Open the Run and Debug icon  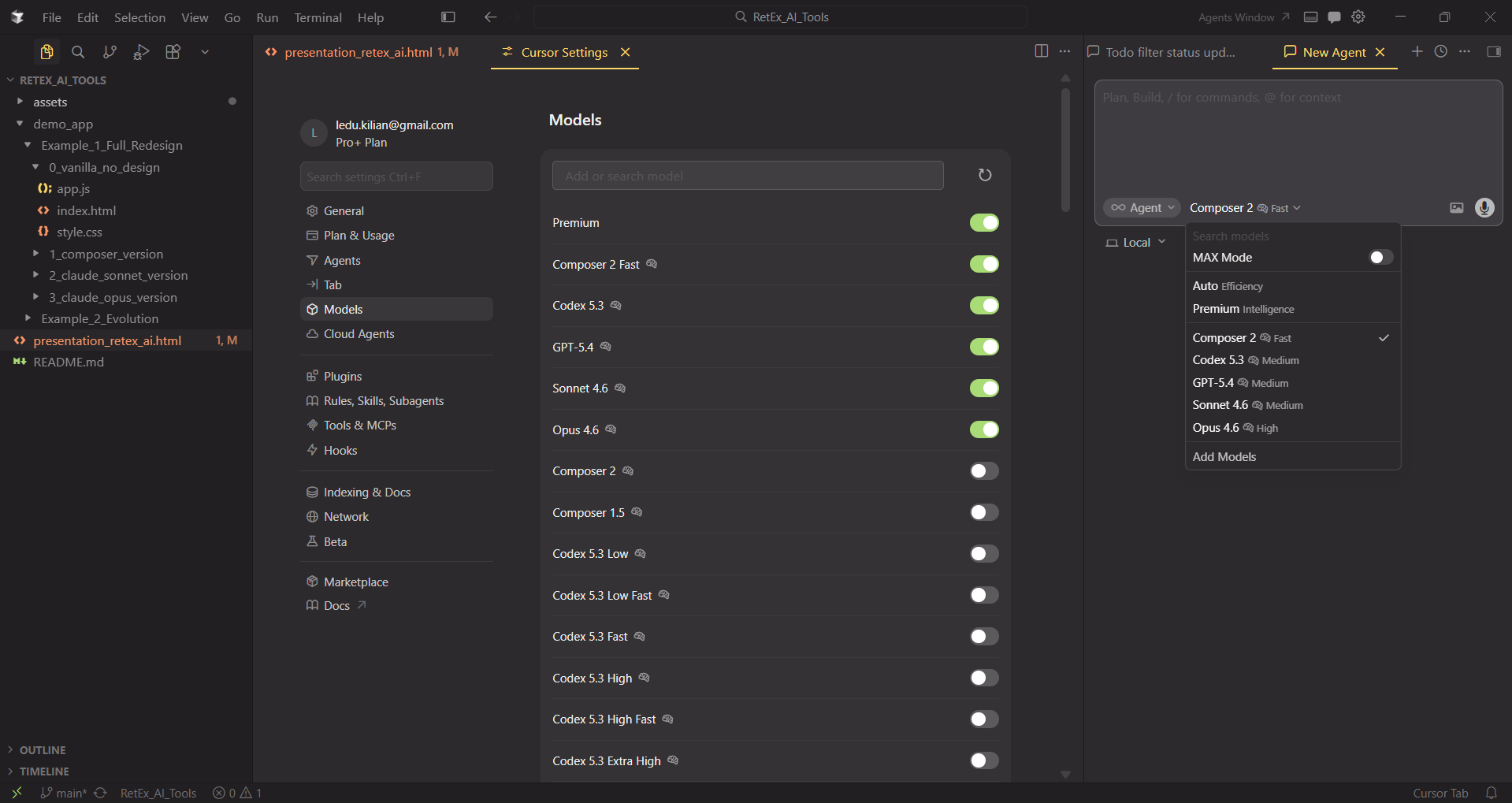(141, 52)
